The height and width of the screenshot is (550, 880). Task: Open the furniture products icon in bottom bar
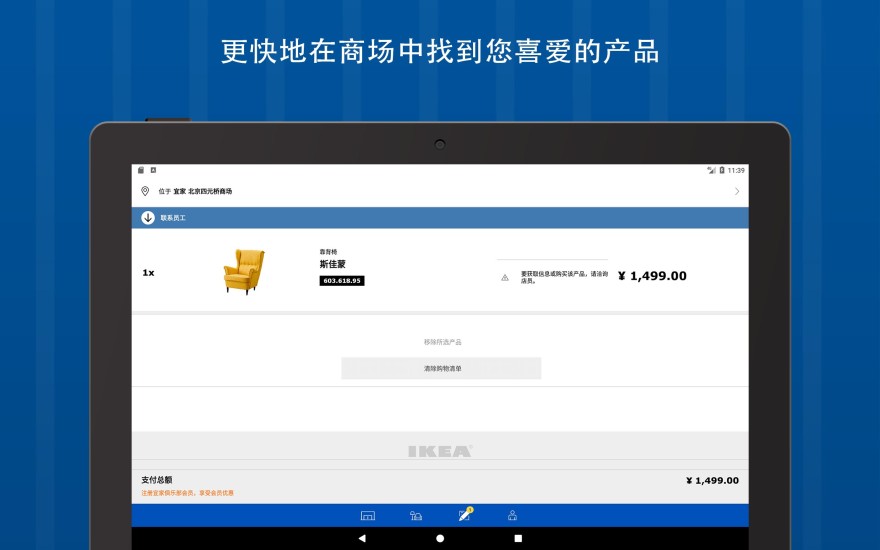click(416, 515)
